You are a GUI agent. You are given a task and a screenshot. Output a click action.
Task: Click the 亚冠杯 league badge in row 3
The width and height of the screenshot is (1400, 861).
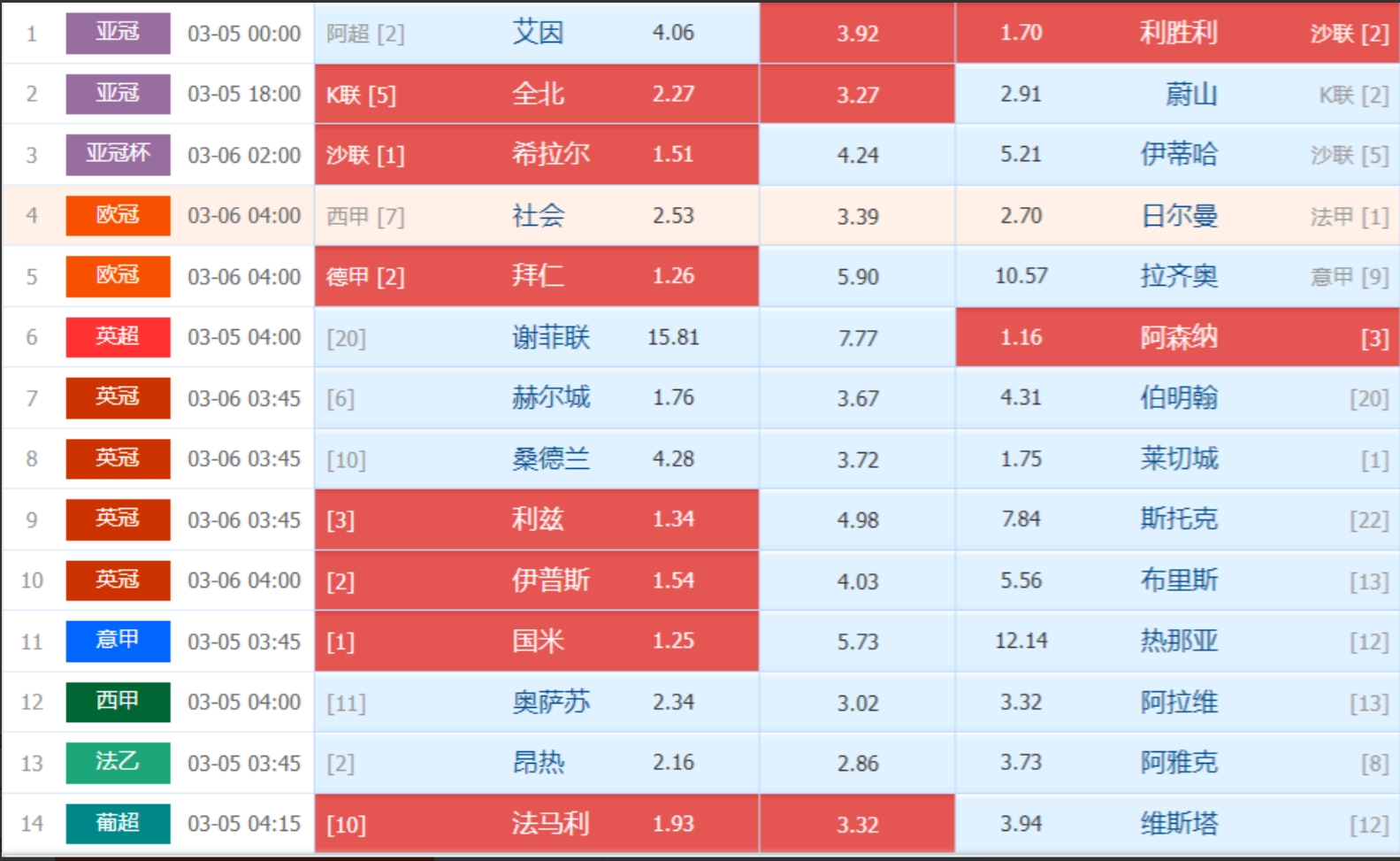(118, 154)
